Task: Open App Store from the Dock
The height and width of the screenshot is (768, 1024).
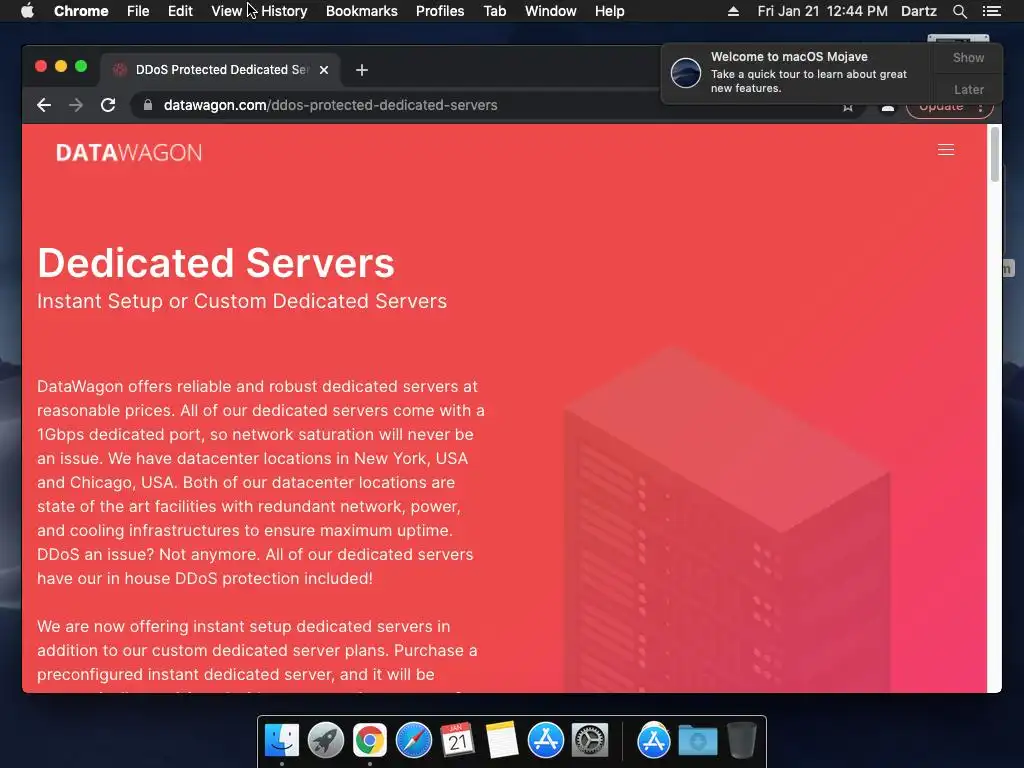Action: pos(545,741)
